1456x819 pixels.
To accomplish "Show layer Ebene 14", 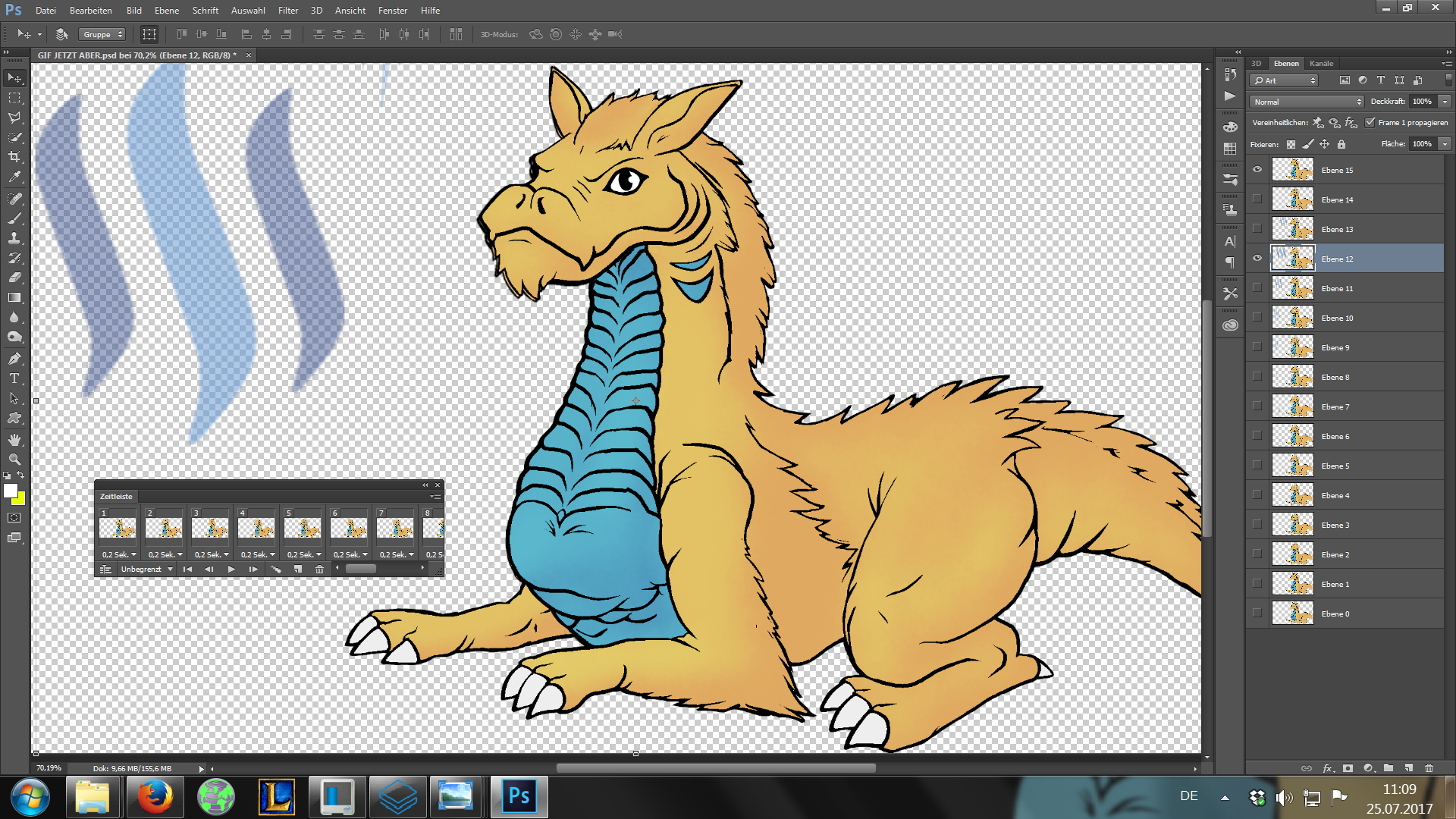I will pyautogui.click(x=1257, y=199).
